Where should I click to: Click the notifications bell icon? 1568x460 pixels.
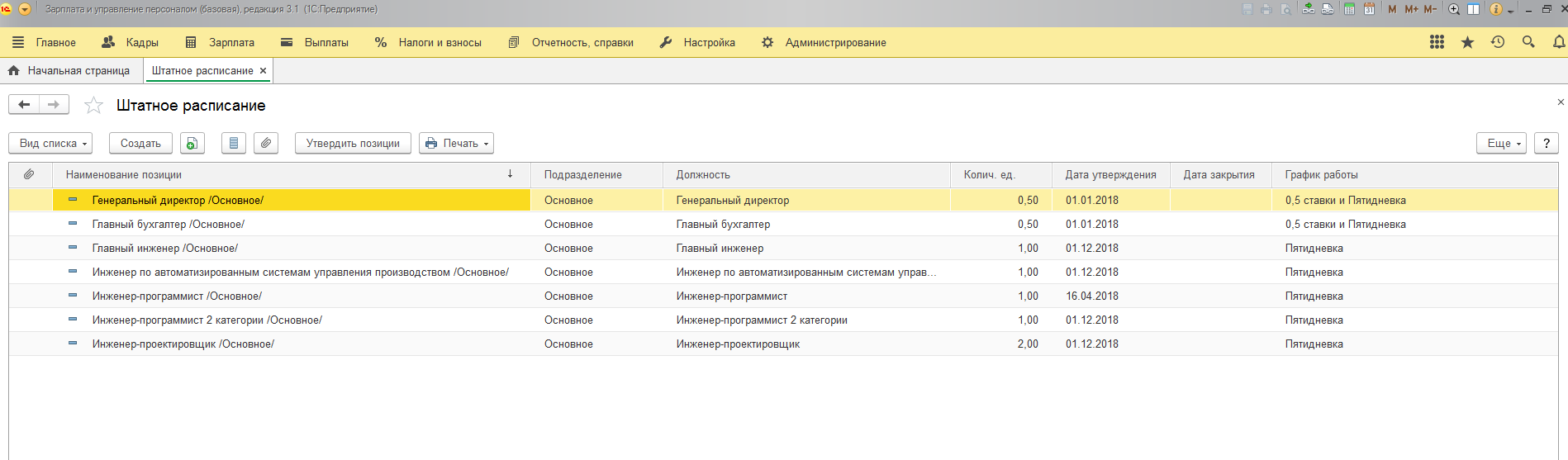(1558, 42)
